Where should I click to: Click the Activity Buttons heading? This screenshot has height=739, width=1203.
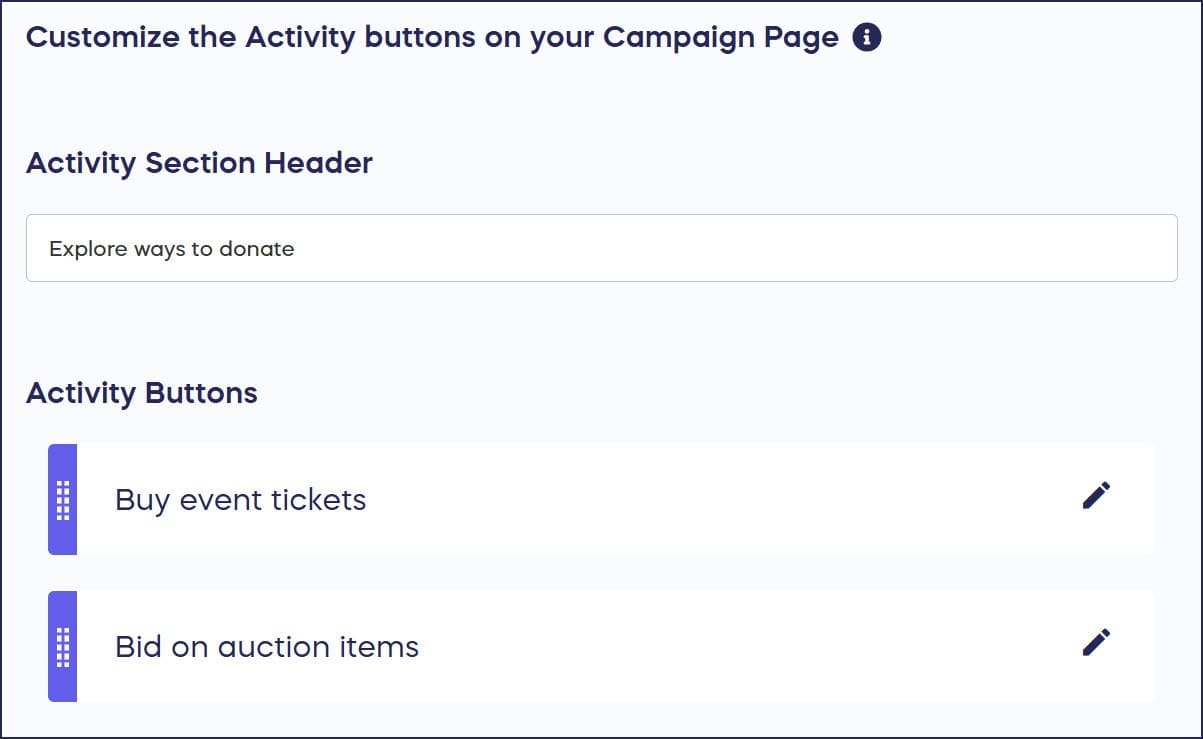(x=141, y=393)
